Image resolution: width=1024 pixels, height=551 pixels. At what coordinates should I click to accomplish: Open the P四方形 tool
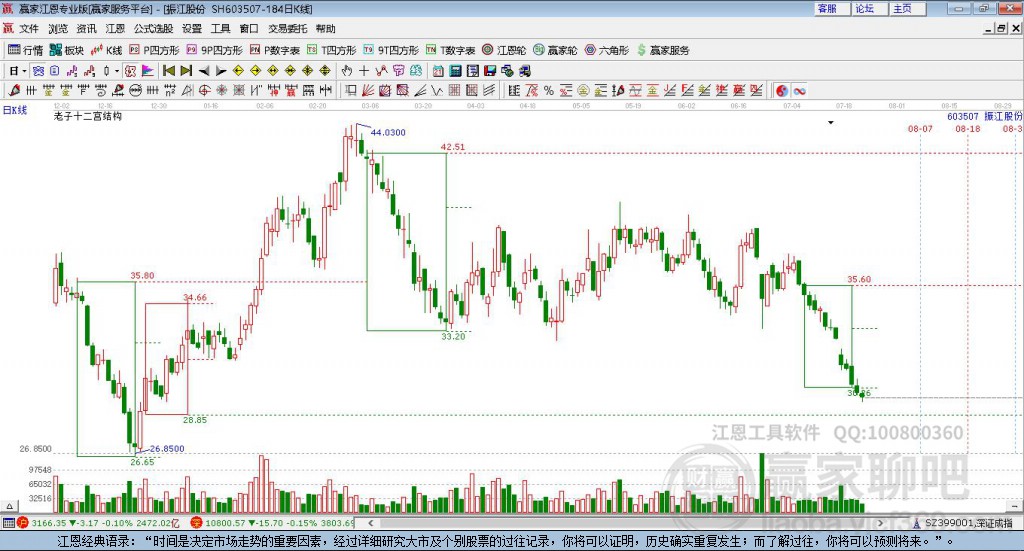click(x=154, y=50)
